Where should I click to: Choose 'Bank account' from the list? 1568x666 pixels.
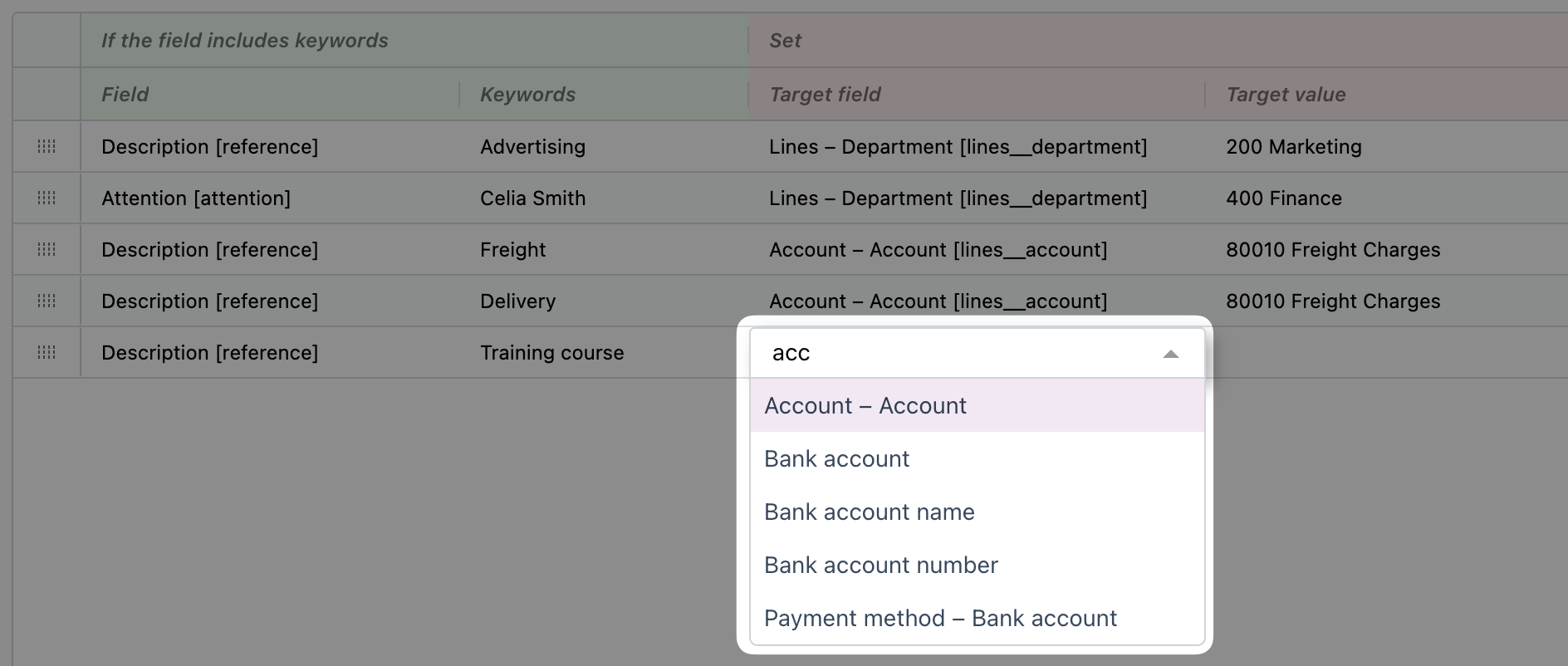pyautogui.click(x=977, y=458)
